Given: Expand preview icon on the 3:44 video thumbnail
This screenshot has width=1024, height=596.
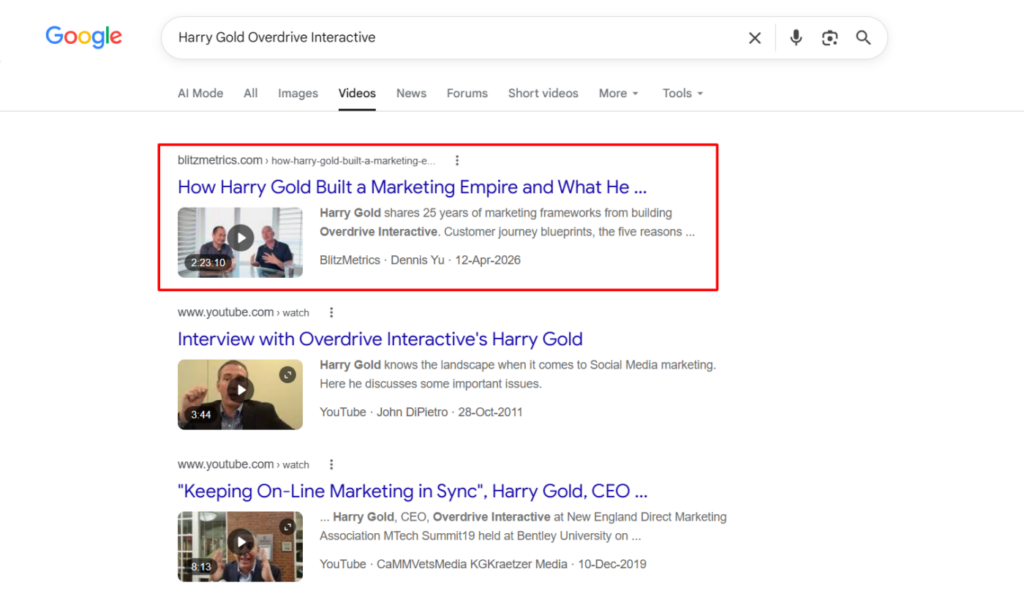Looking at the screenshot, I should point(287,375).
